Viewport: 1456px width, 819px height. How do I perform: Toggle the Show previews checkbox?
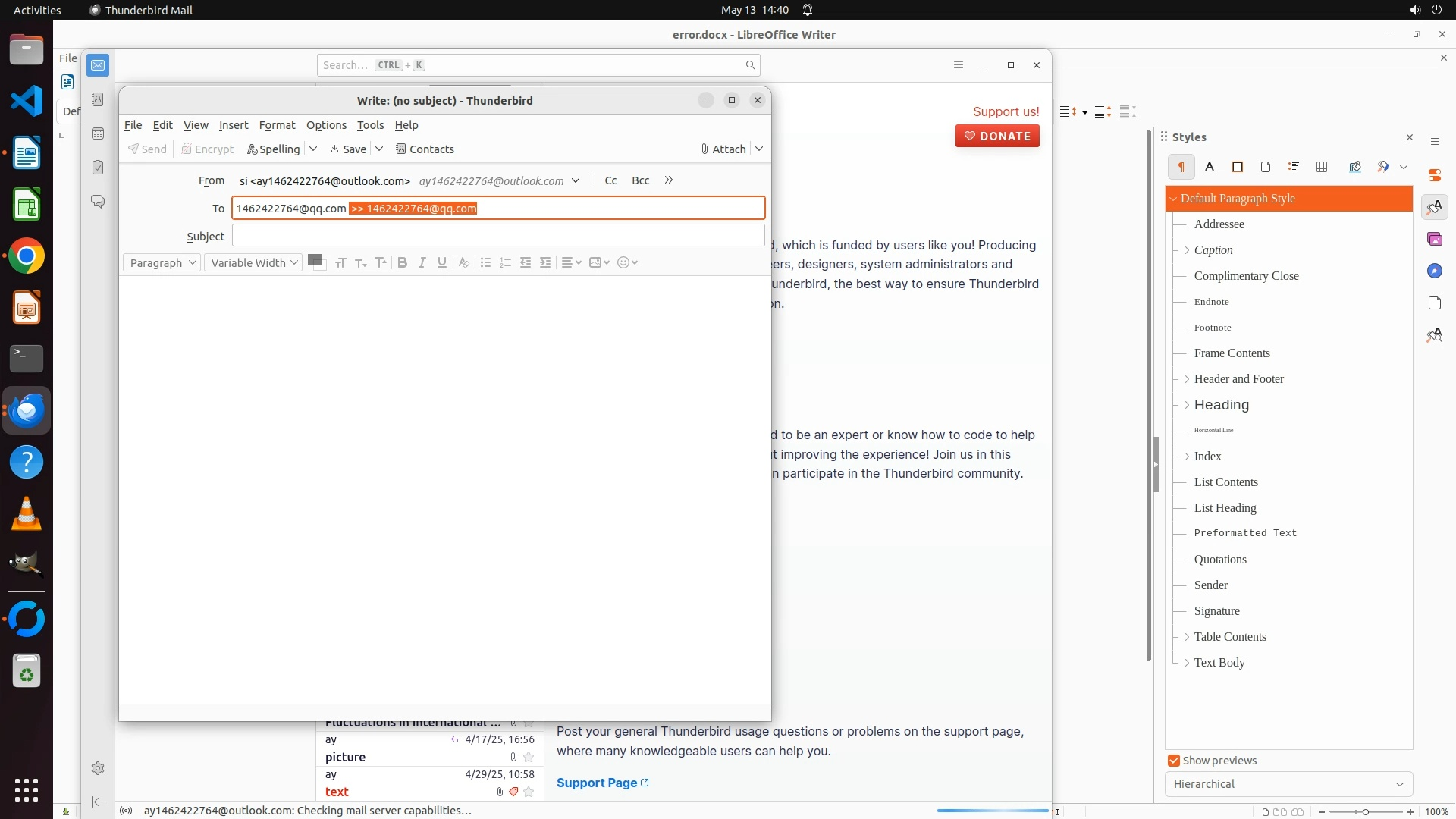(x=1174, y=761)
